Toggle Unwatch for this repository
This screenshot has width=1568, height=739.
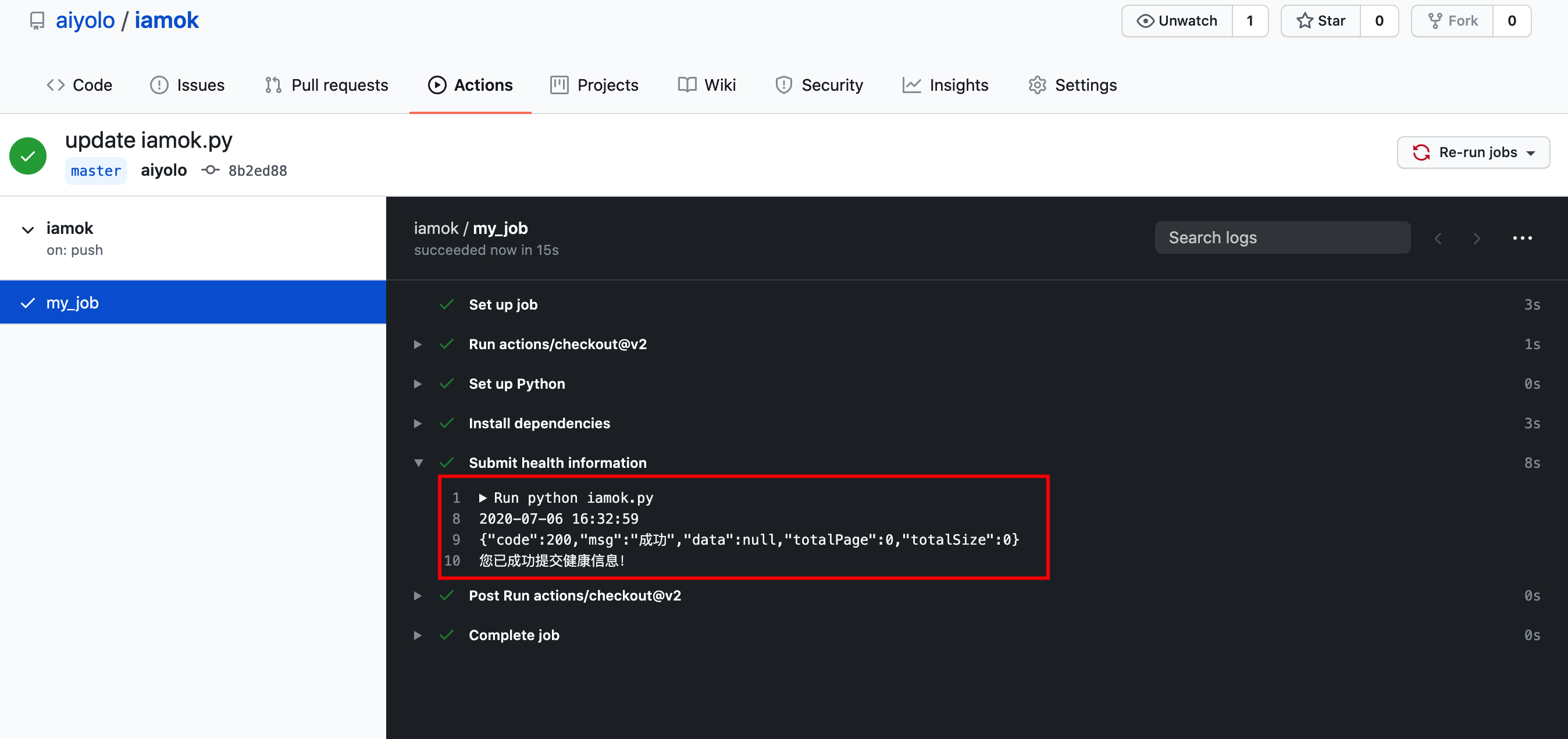tap(1177, 21)
